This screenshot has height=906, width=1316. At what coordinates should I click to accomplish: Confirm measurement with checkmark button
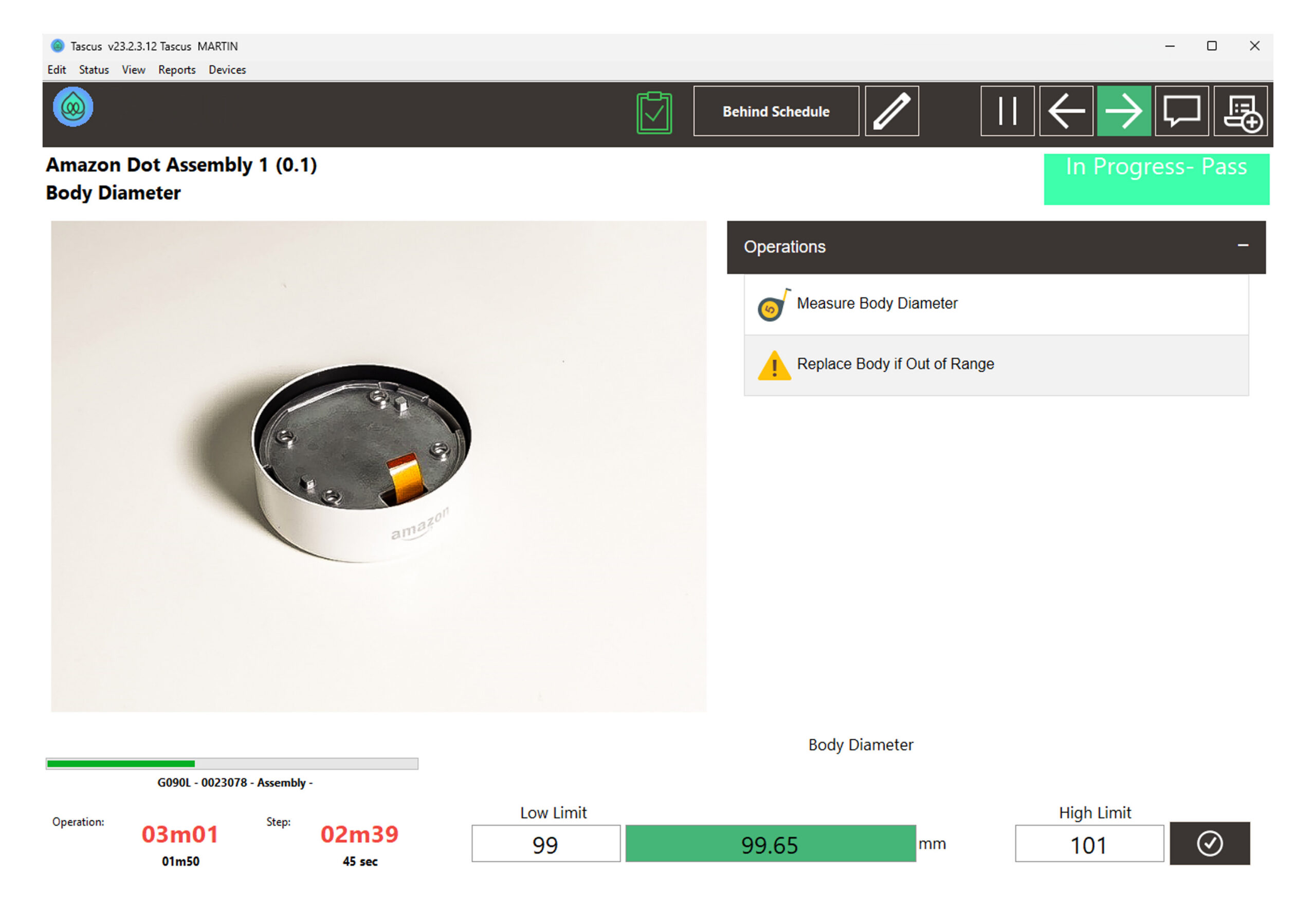tap(1209, 843)
